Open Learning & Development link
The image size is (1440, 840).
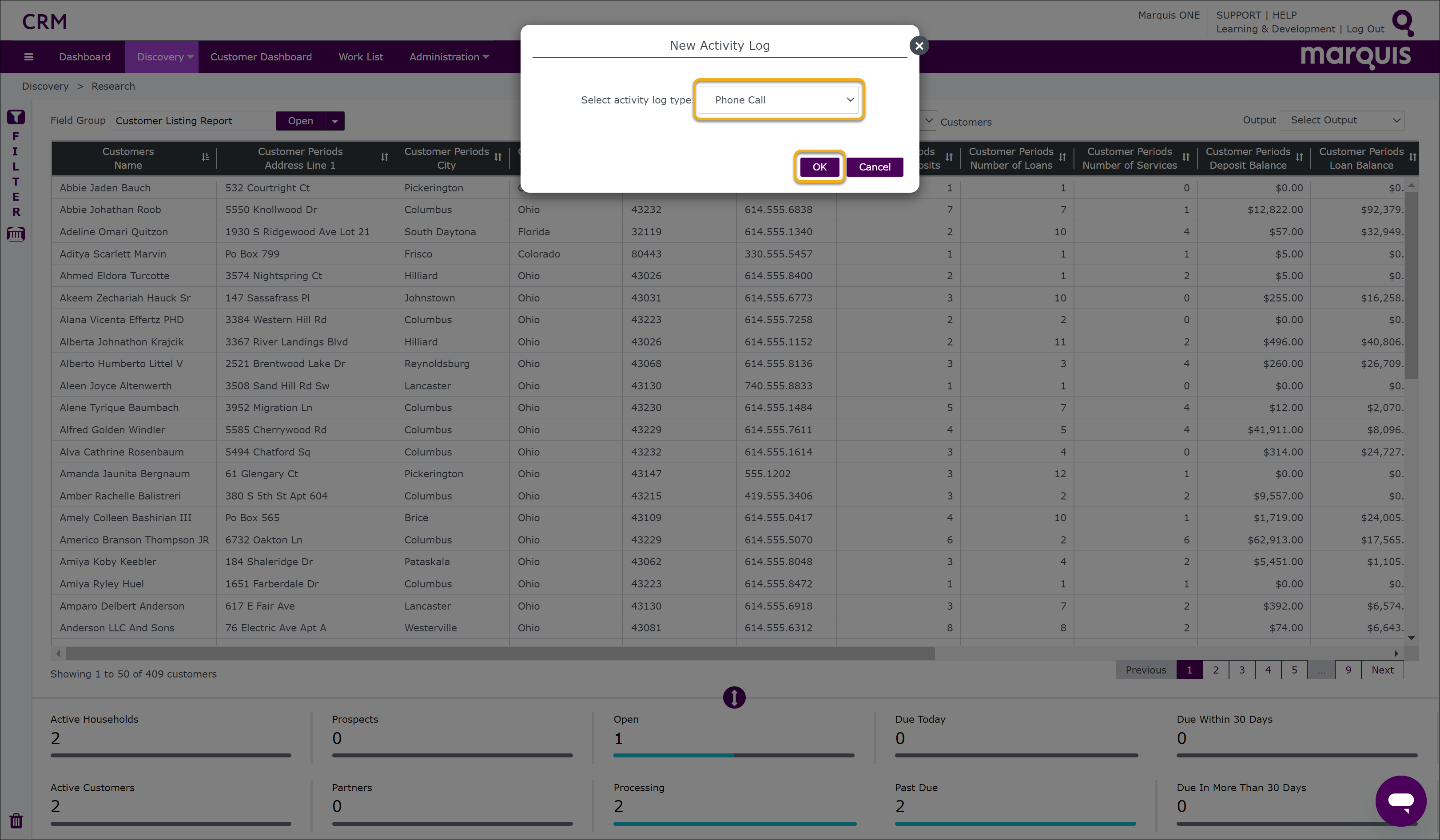click(x=1275, y=28)
